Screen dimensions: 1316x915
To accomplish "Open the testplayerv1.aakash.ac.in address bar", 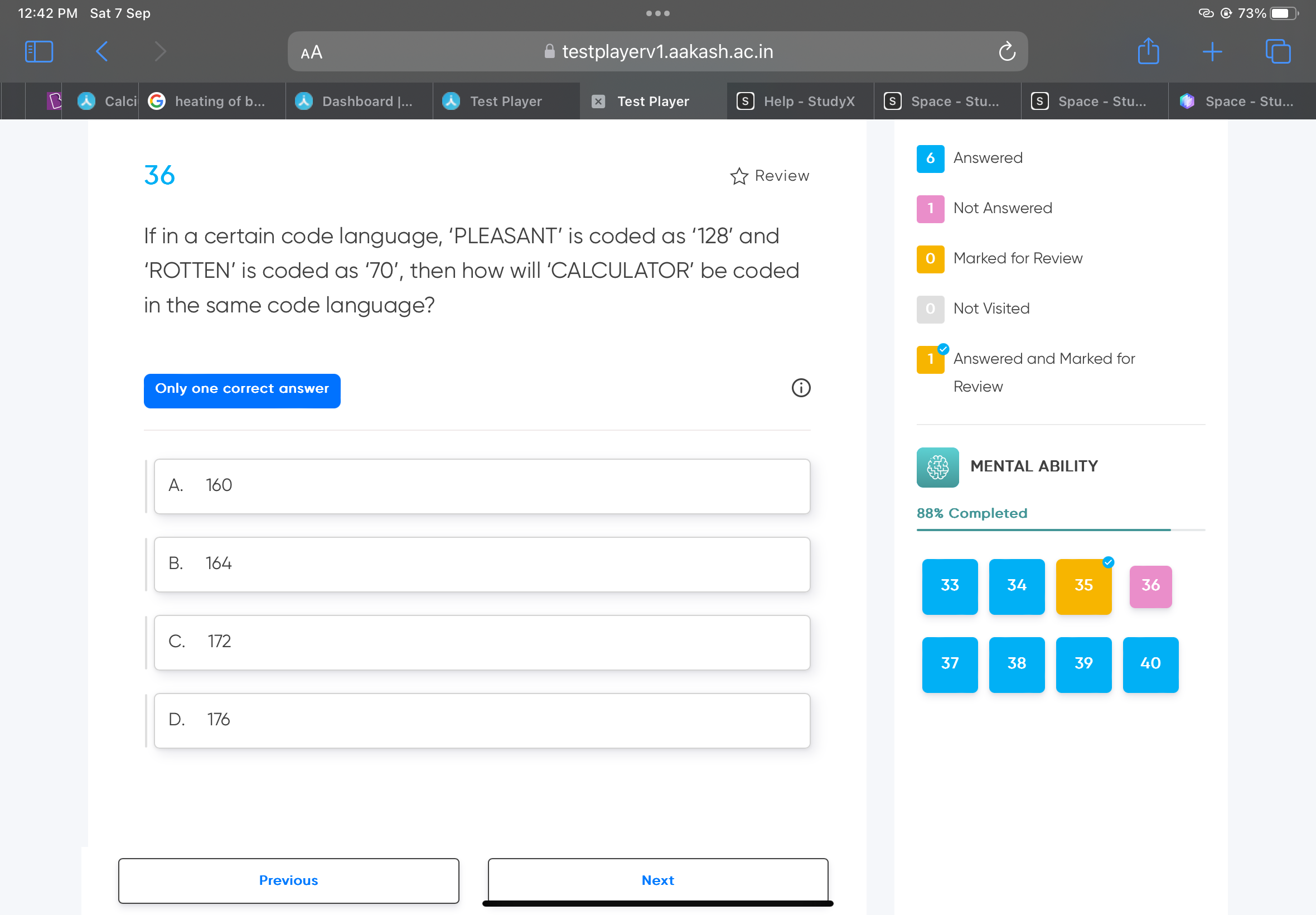I will [x=657, y=51].
